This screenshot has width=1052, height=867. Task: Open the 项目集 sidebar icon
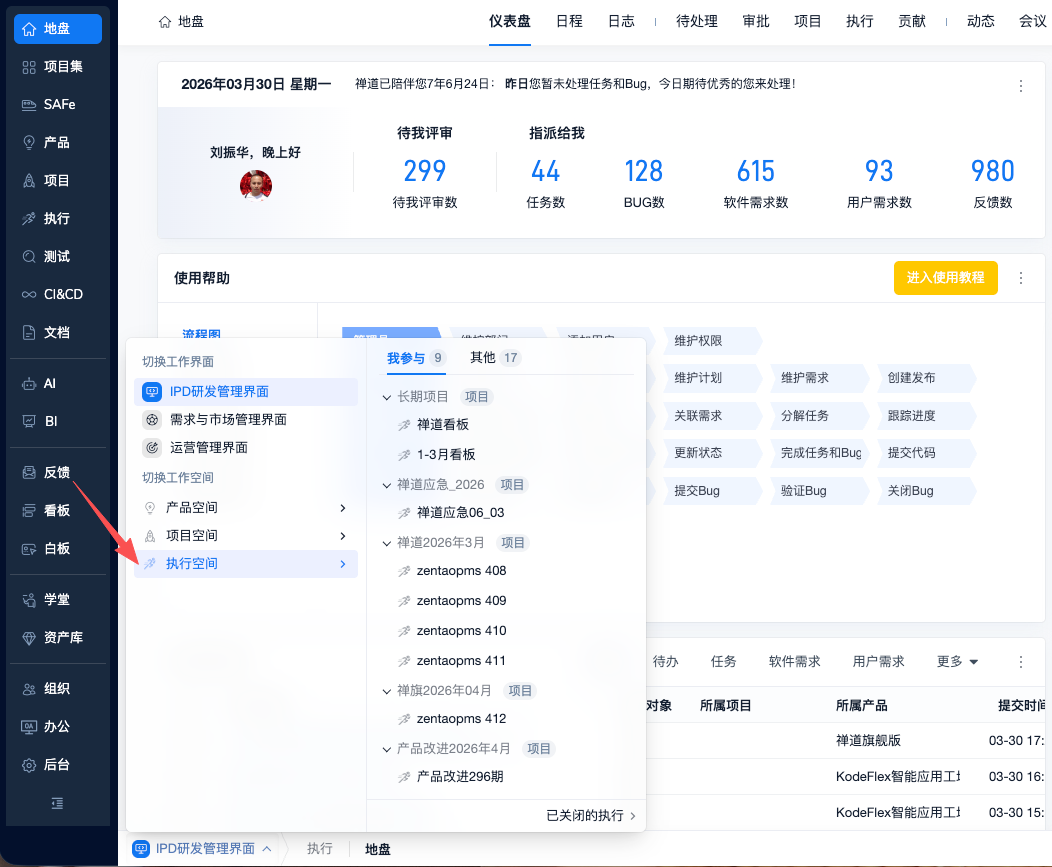click(x=29, y=67)
